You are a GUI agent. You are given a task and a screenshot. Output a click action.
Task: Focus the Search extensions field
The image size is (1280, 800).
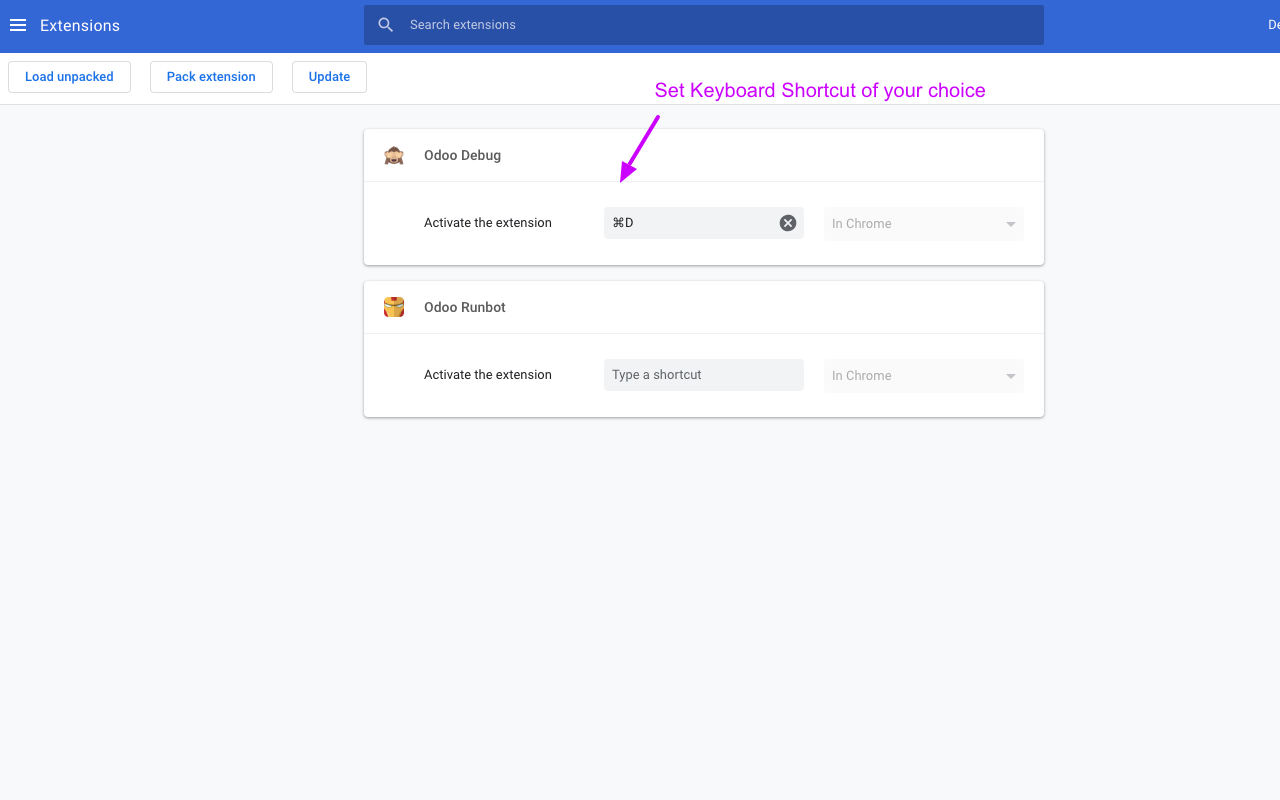[720, 25]
